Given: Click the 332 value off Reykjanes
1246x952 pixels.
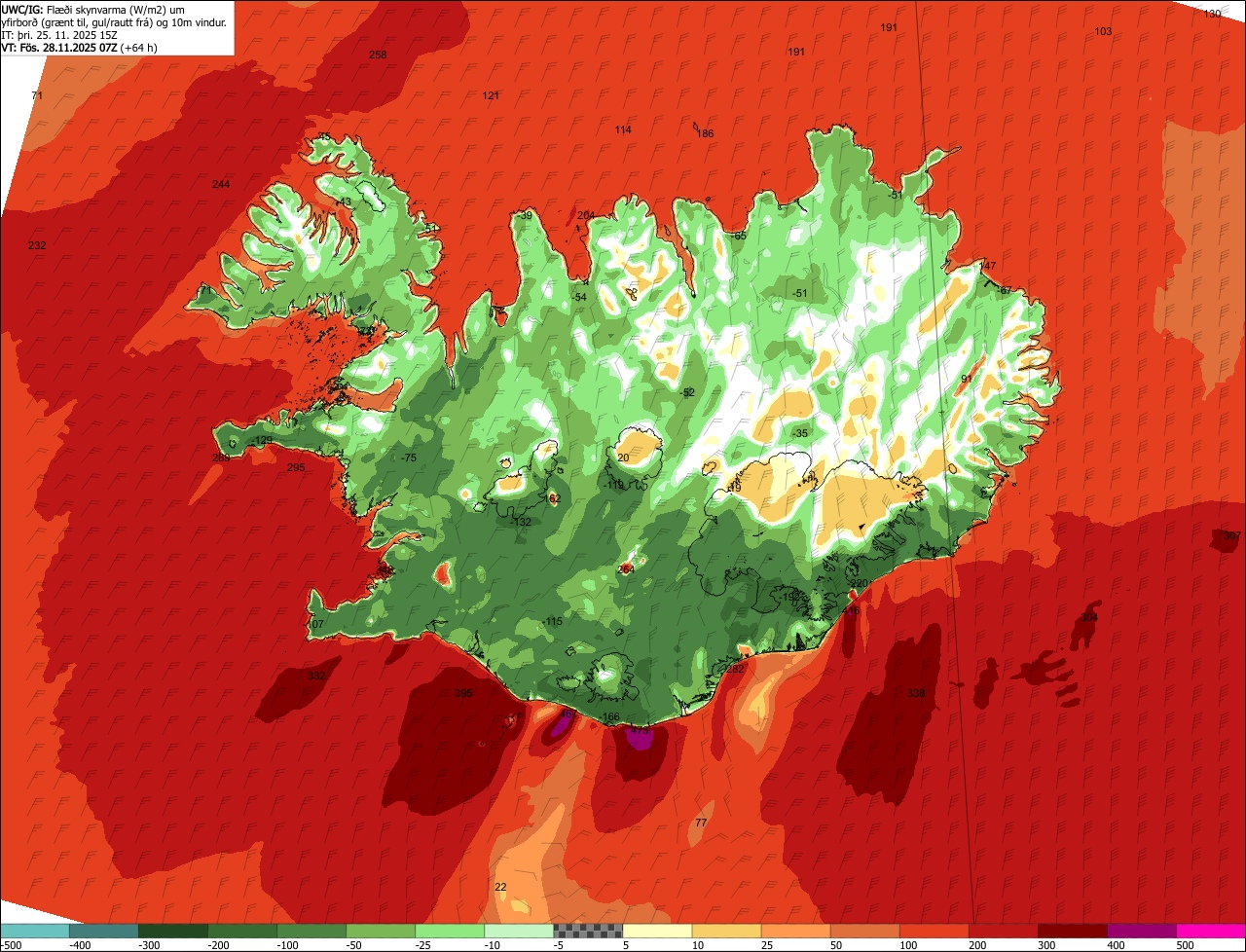Looking at the screenshot, I should (316, 676).
